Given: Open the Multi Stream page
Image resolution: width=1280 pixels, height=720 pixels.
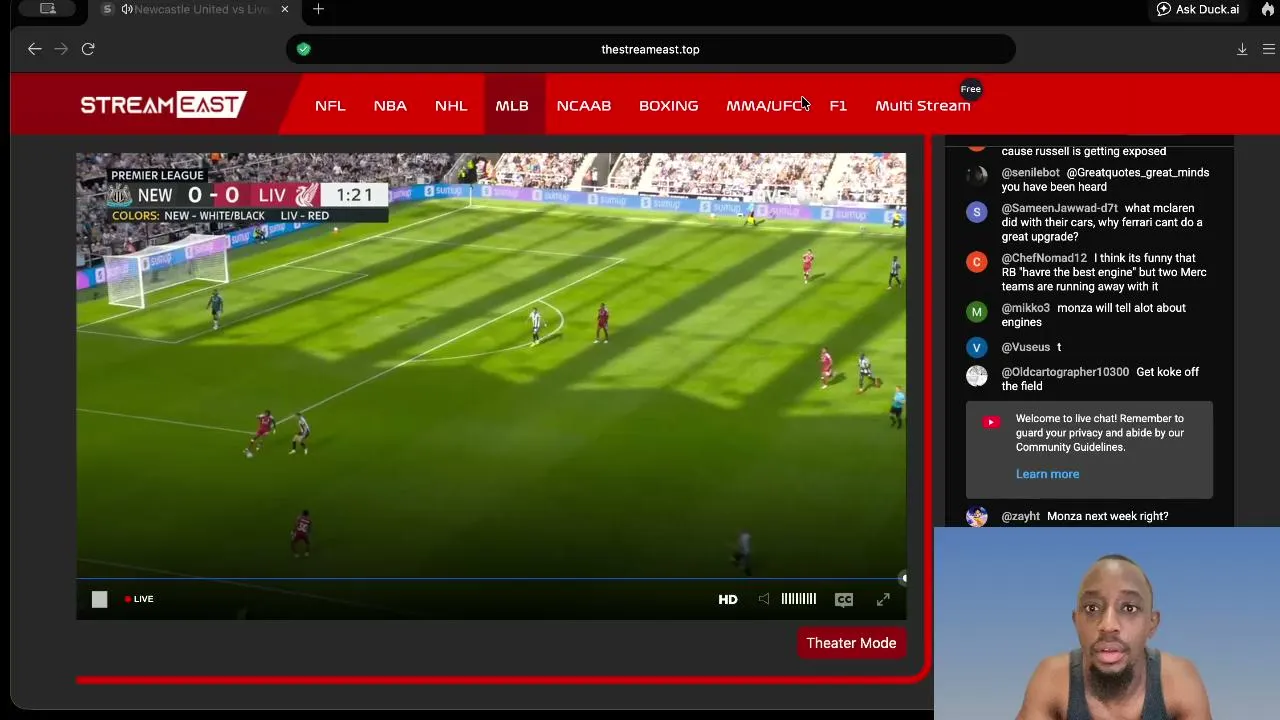Looking at the screenshot, I should 923,105.
